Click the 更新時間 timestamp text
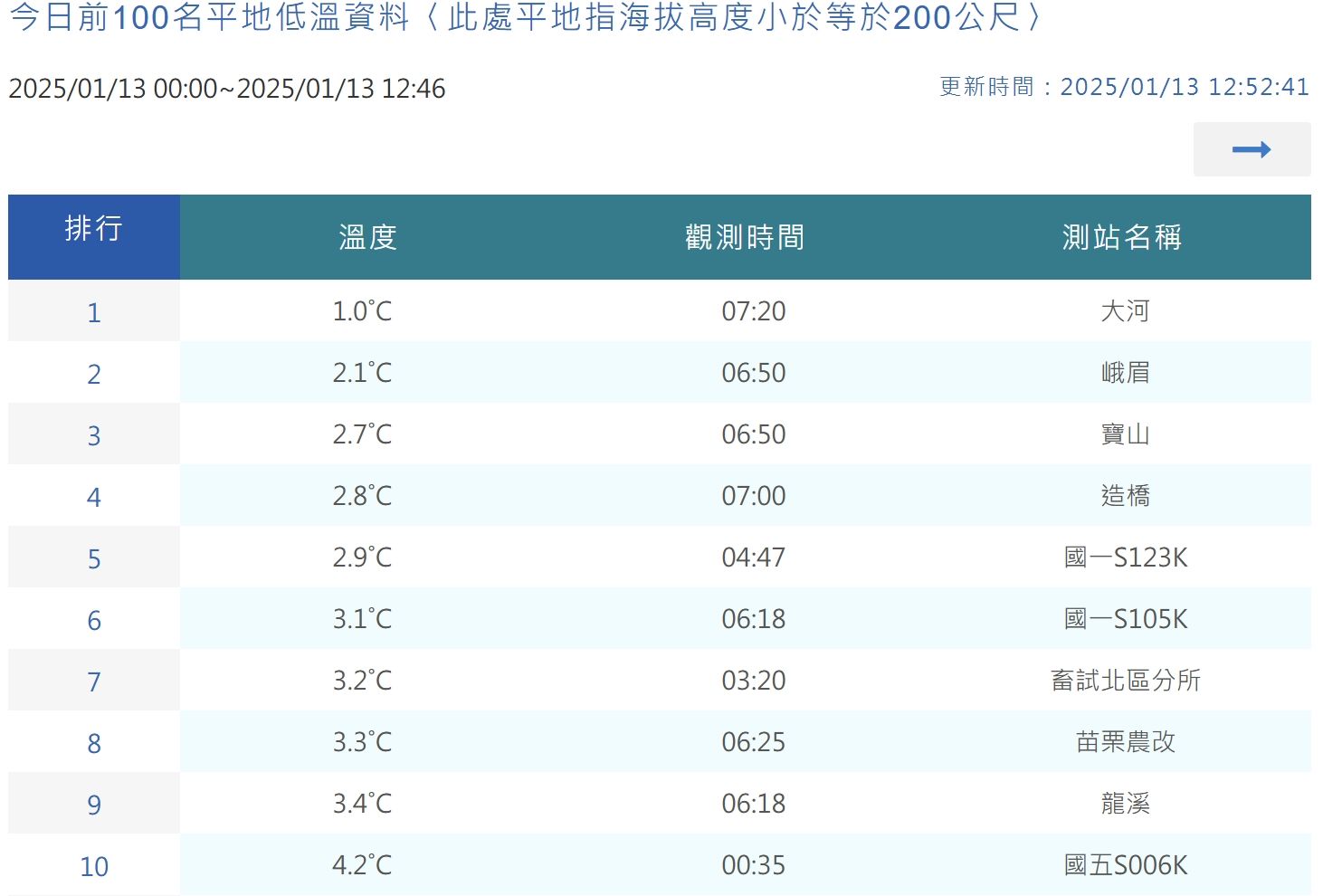The width and height of the screenshot is (1323, 896). (1124, 87)
